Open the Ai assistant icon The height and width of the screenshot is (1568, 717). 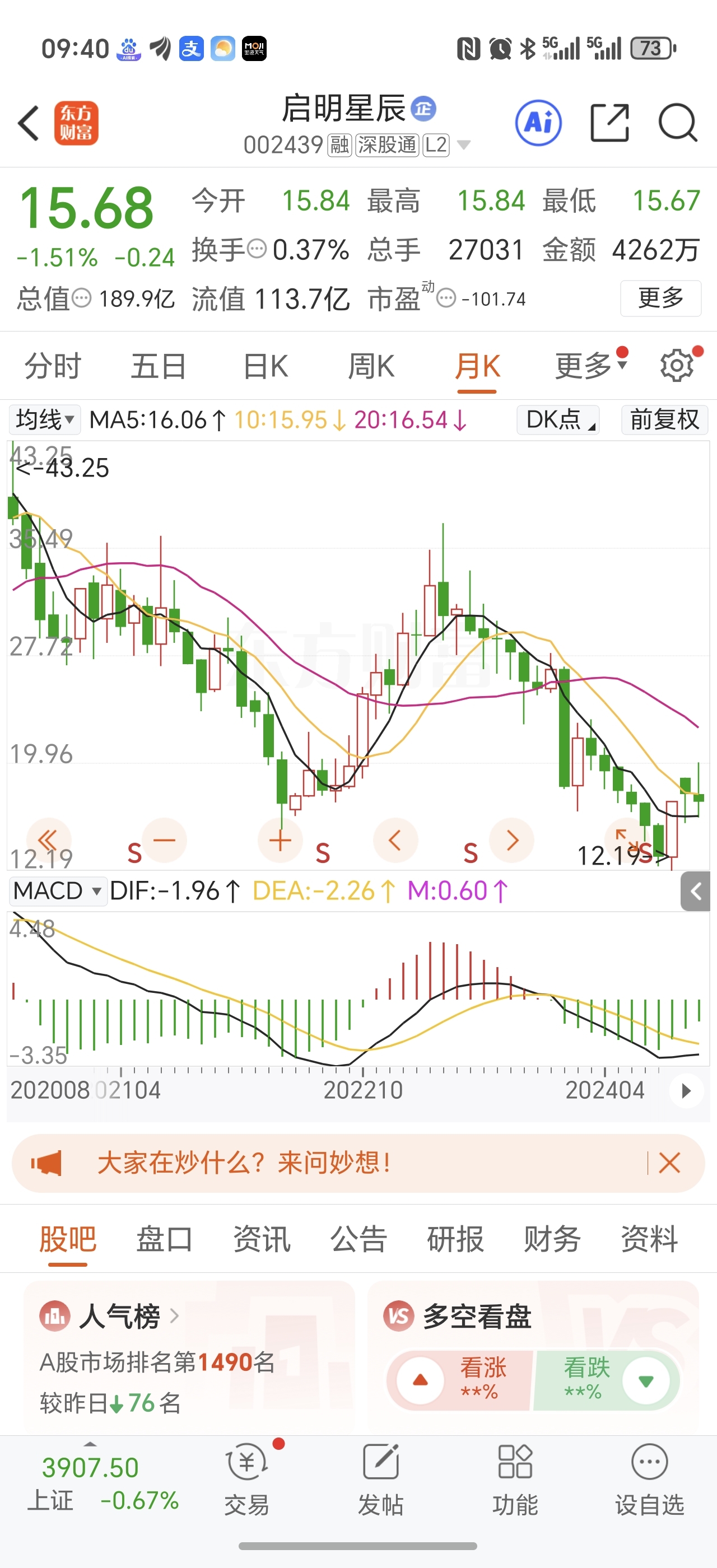(x=538, y=123)
